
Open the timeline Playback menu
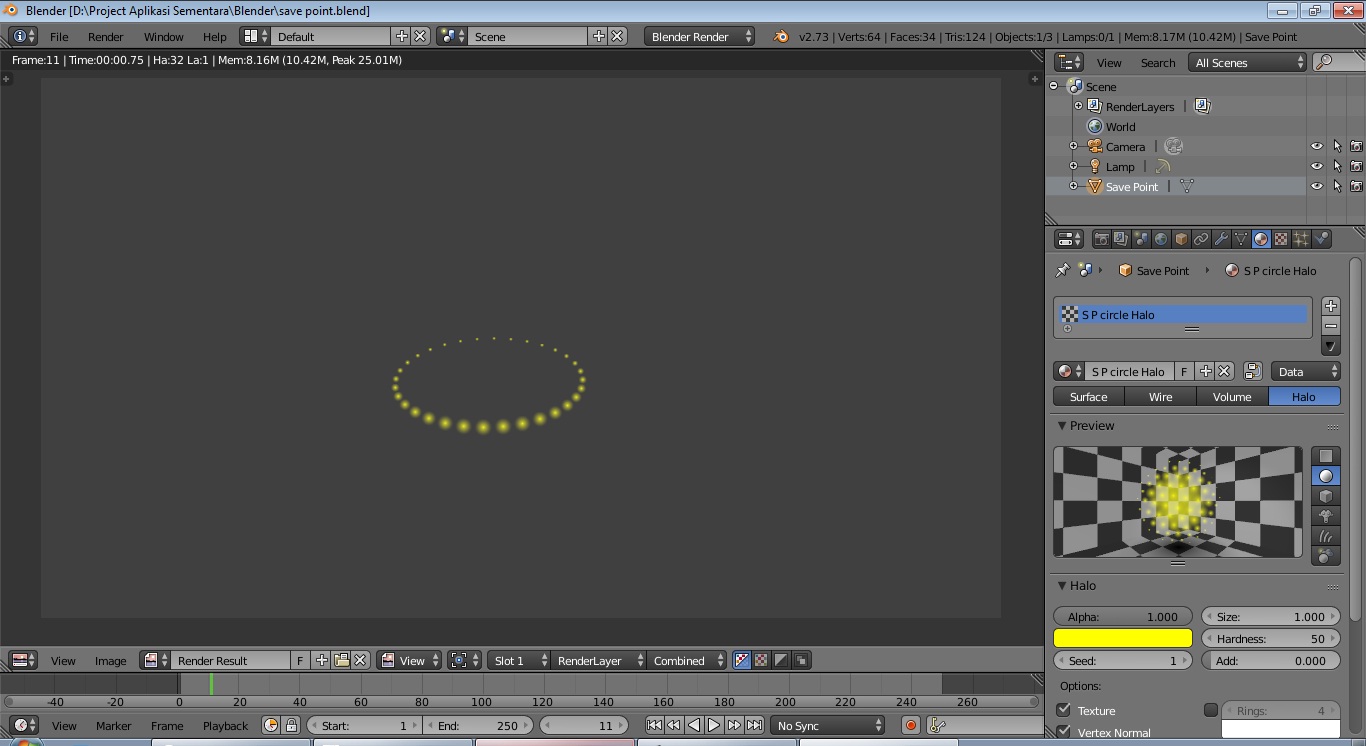[x=226, y=725]
